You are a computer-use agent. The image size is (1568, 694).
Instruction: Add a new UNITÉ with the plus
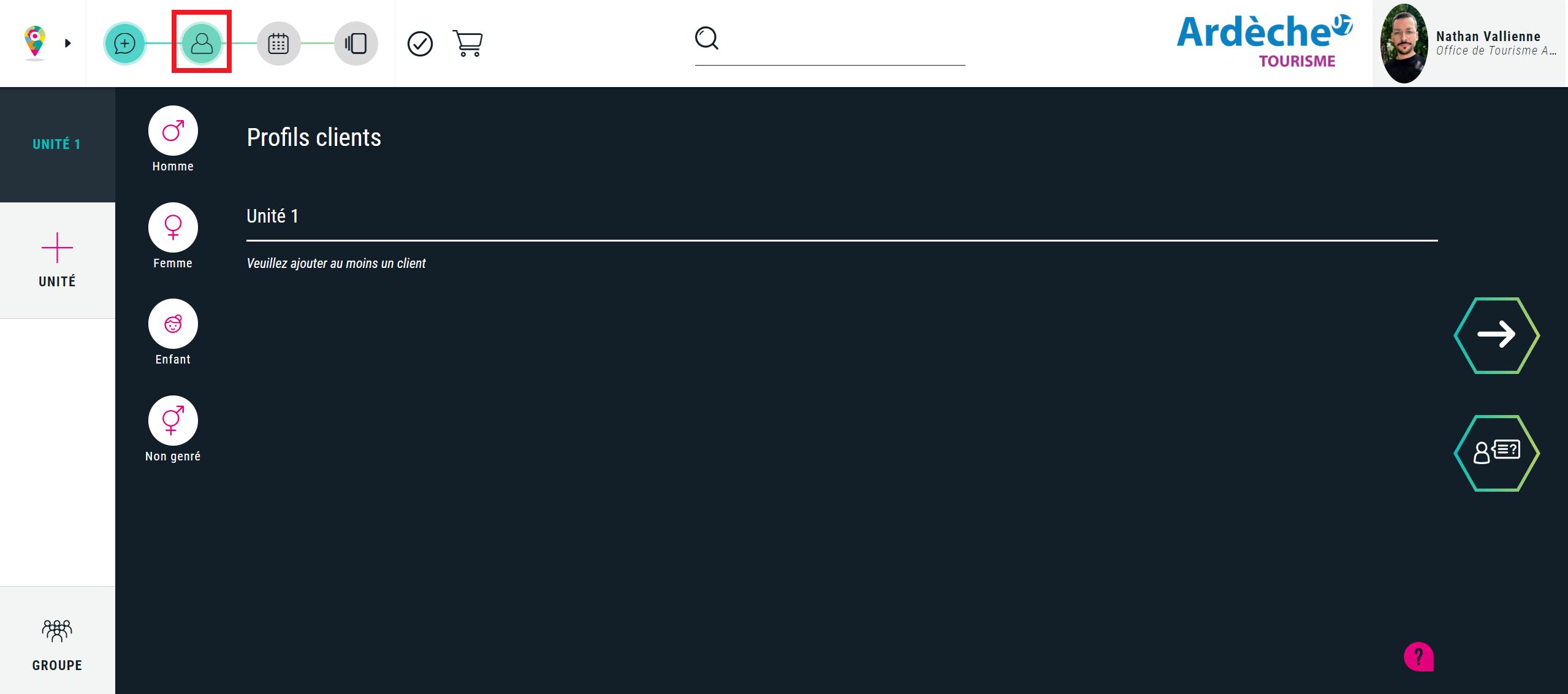click(58, 260)
